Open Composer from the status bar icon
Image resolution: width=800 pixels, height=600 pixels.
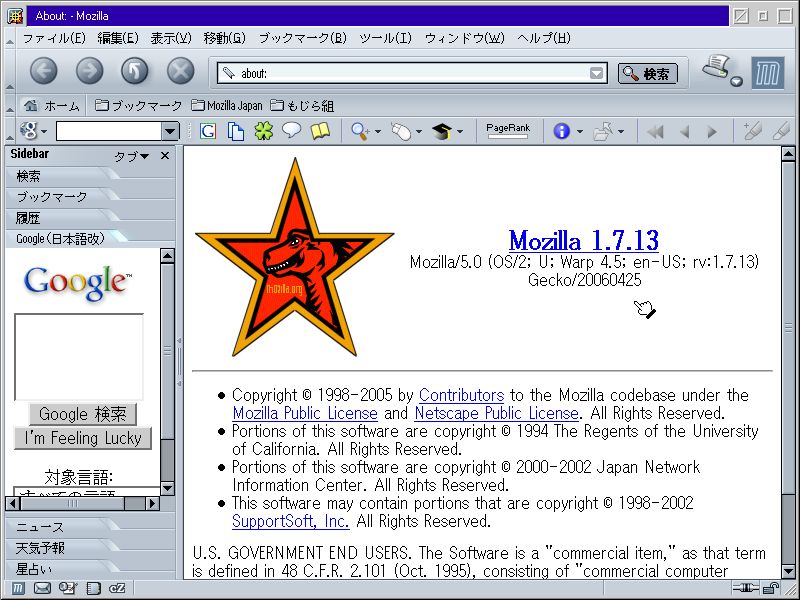pyautogui.click(x=68, y=588)
